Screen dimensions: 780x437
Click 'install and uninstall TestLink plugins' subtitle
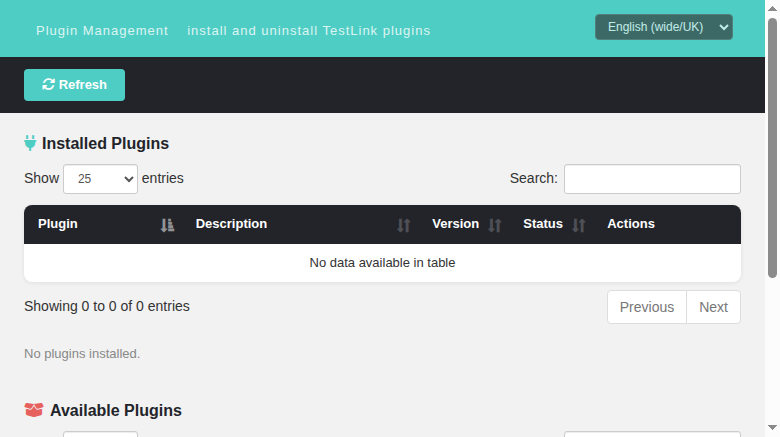(x=308, y=30)
